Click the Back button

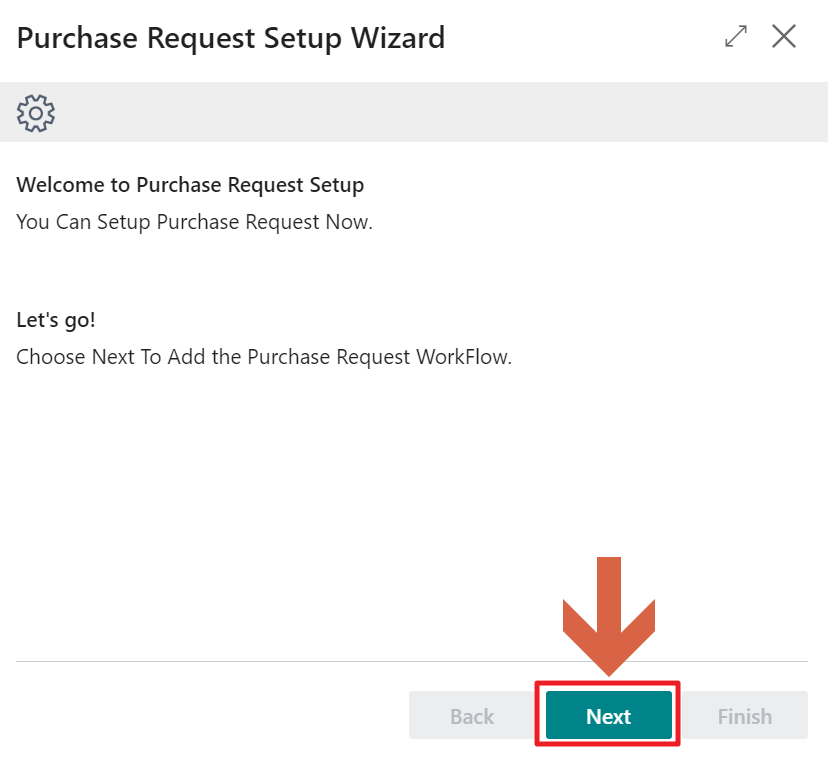[x=472, y=715]
